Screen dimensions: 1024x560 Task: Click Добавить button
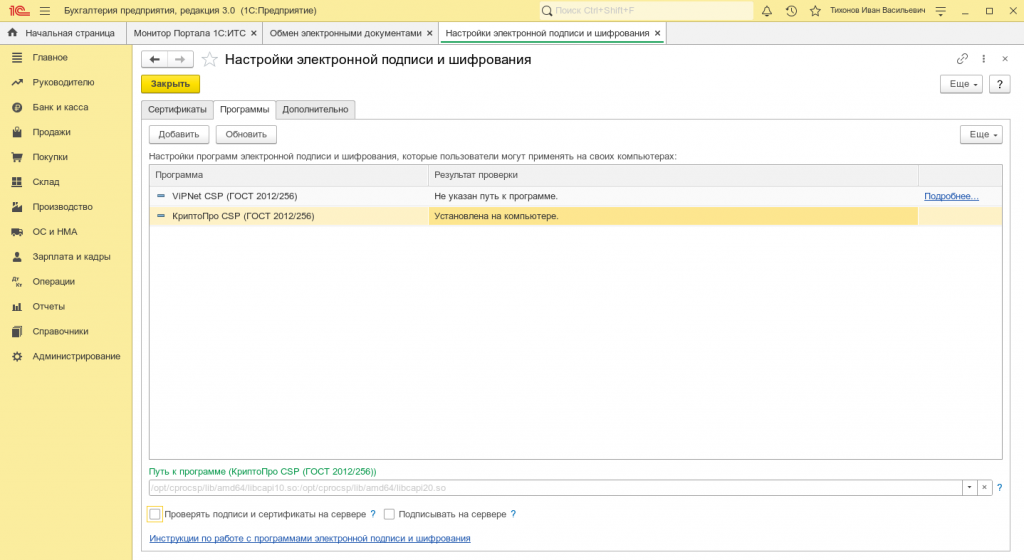click(179, 134)
